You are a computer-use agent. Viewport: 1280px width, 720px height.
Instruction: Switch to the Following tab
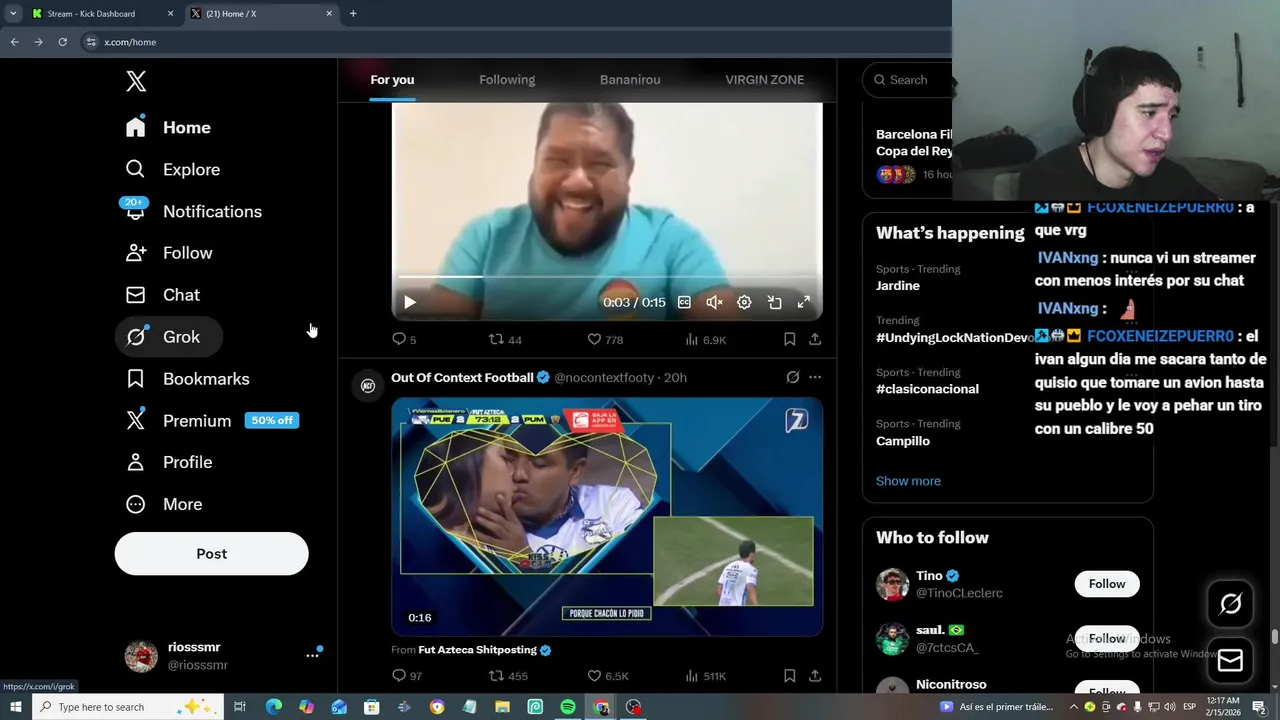pyautogui.click(x=507, y=80)
